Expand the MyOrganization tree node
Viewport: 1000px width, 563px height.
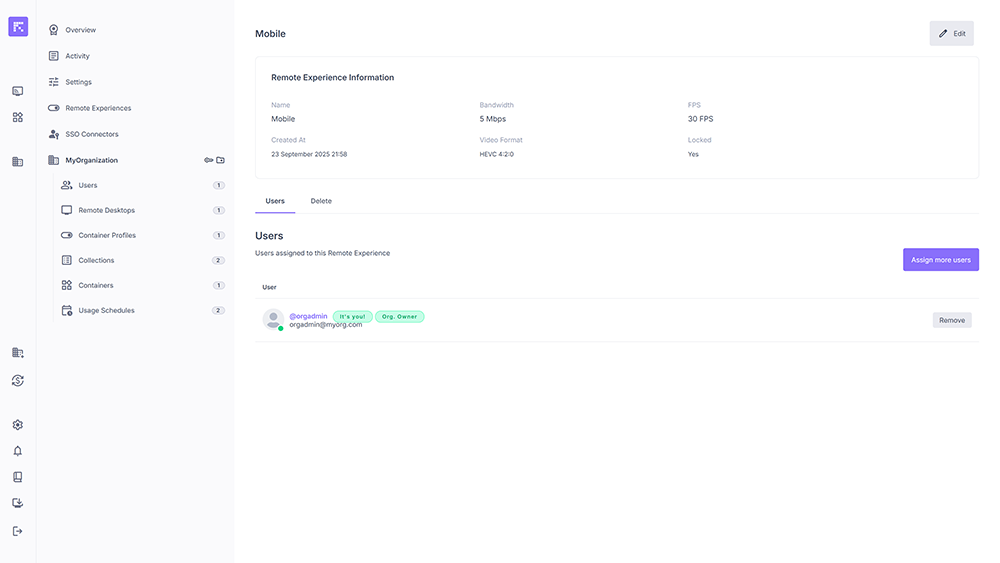click(91, 160)
